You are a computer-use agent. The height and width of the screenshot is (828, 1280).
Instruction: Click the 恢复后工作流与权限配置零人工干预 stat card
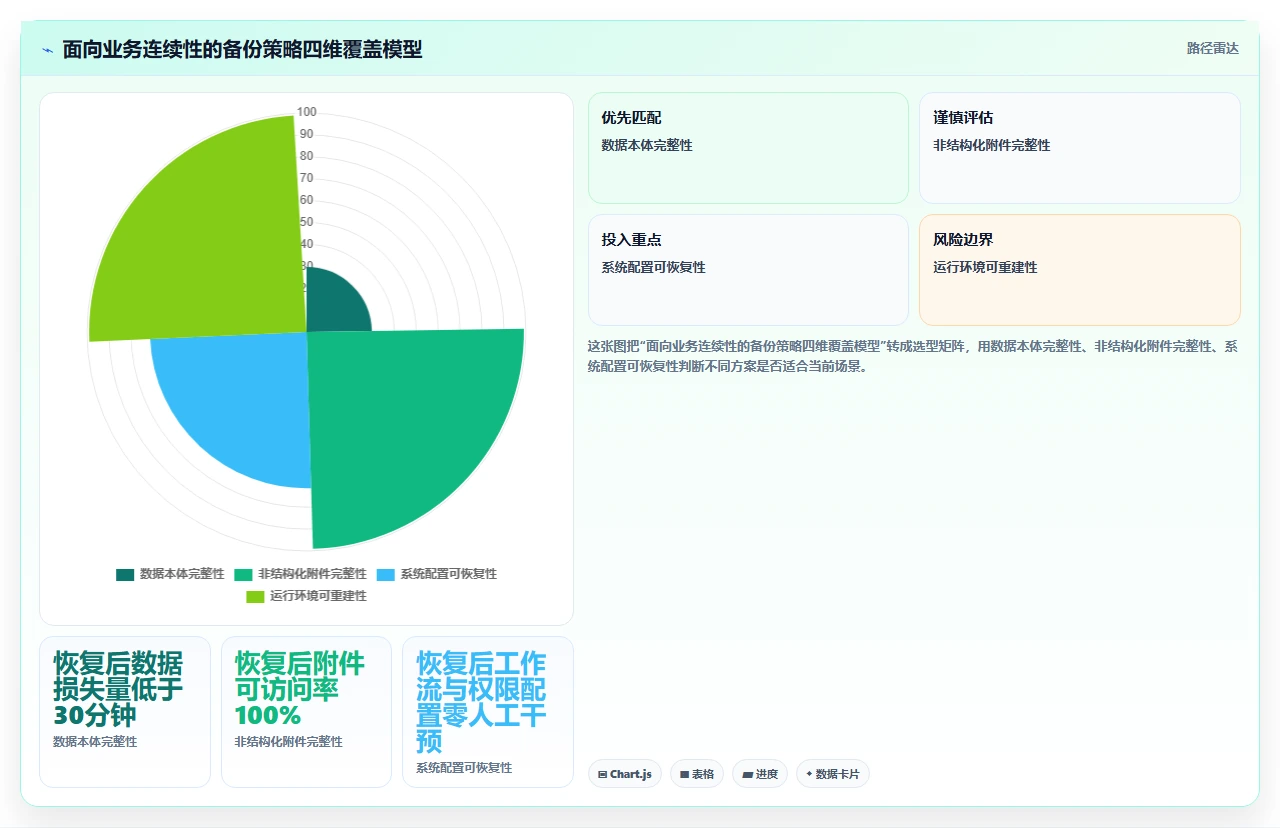[x=488, y=712]
